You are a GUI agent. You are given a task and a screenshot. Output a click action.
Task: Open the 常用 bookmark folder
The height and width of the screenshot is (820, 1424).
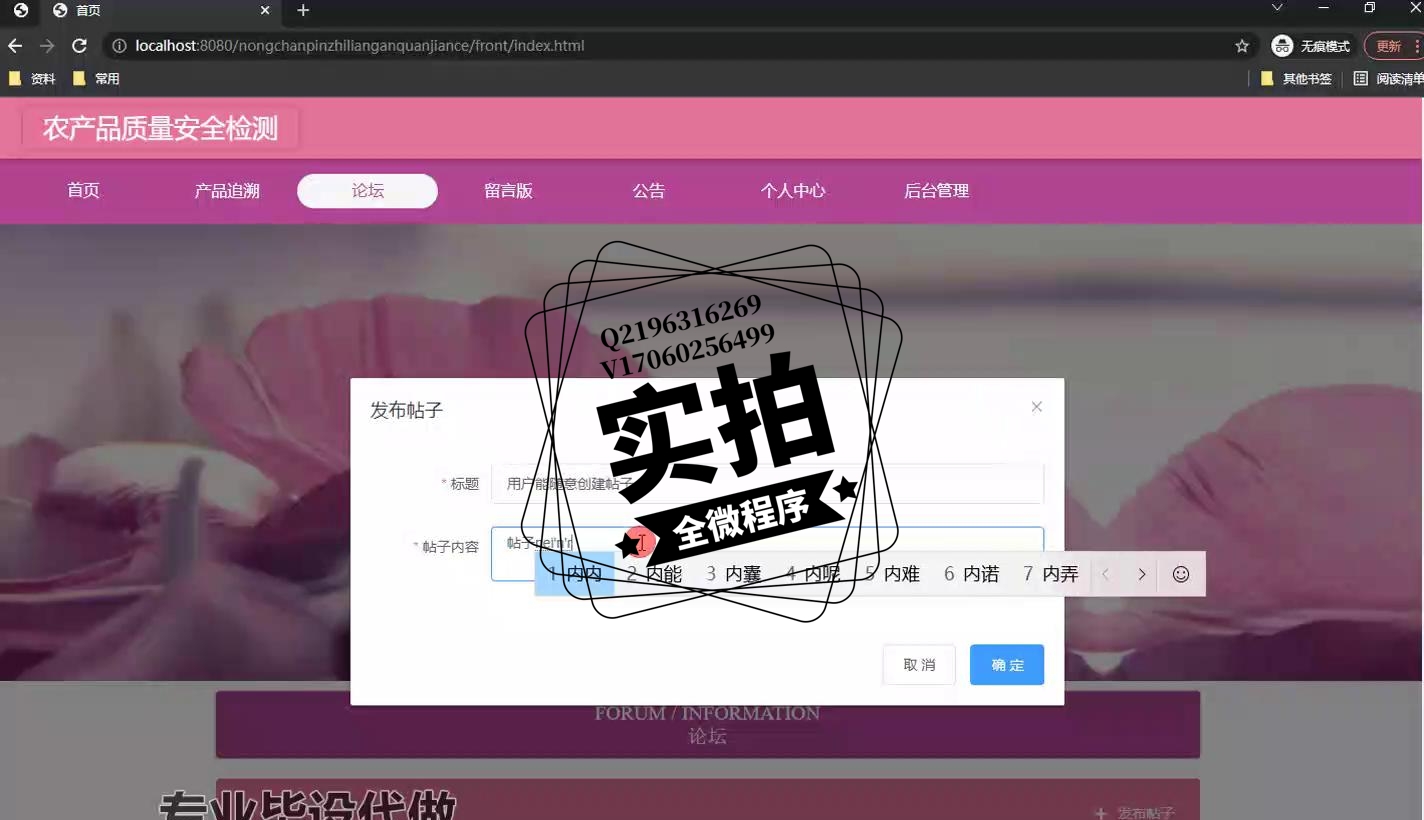tap(96, 78)
